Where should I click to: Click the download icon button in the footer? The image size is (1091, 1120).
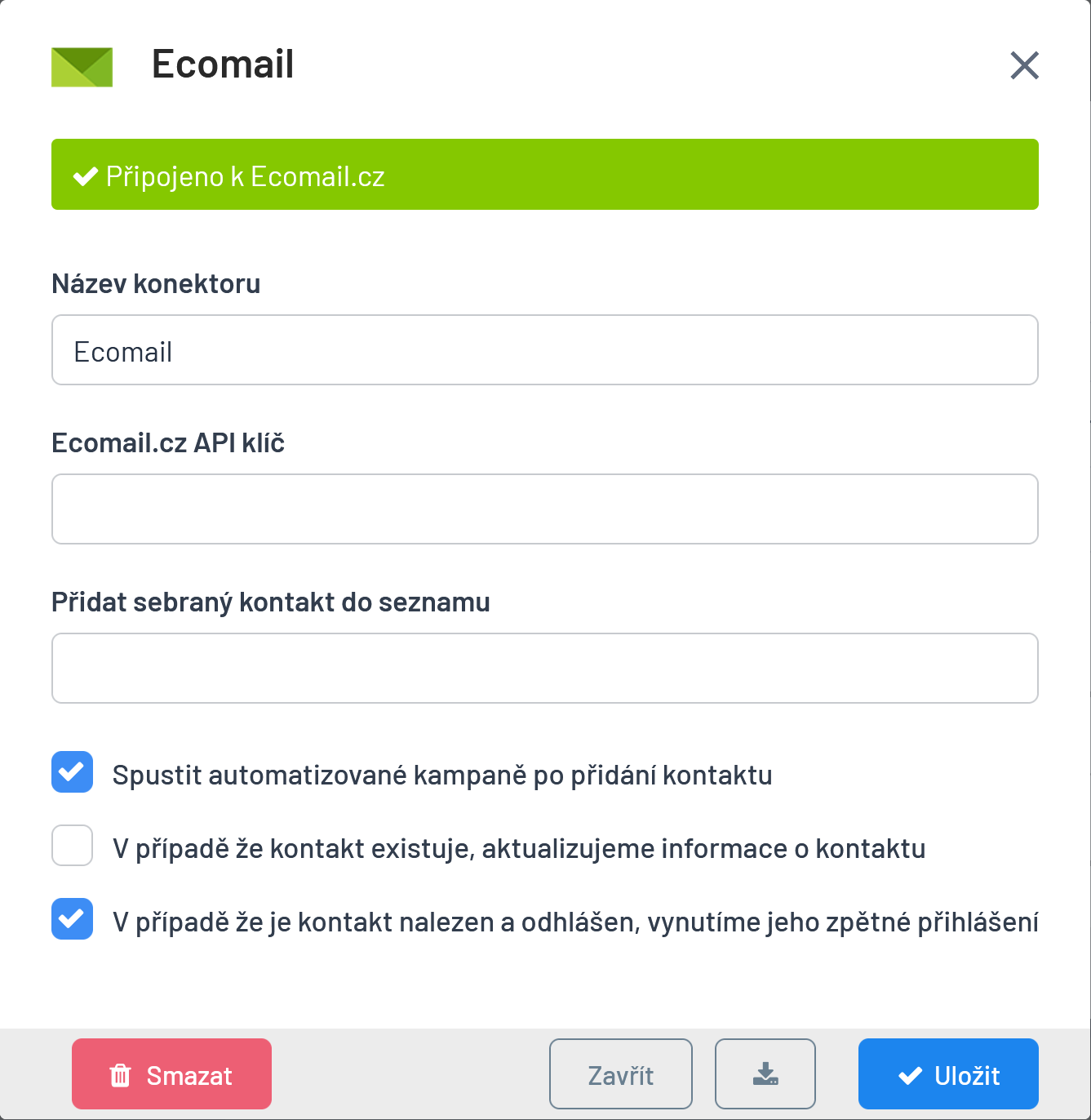click(765, 1074)
